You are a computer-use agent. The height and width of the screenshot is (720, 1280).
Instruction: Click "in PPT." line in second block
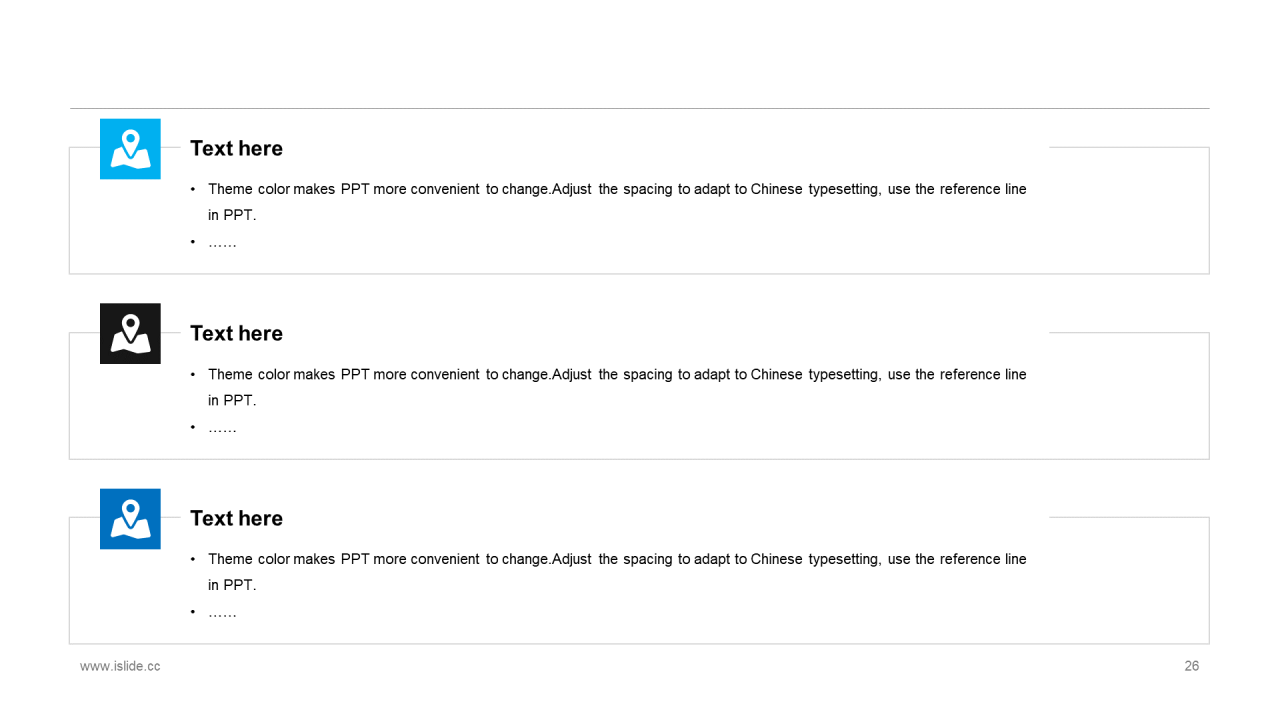click(x=232, y=400)
